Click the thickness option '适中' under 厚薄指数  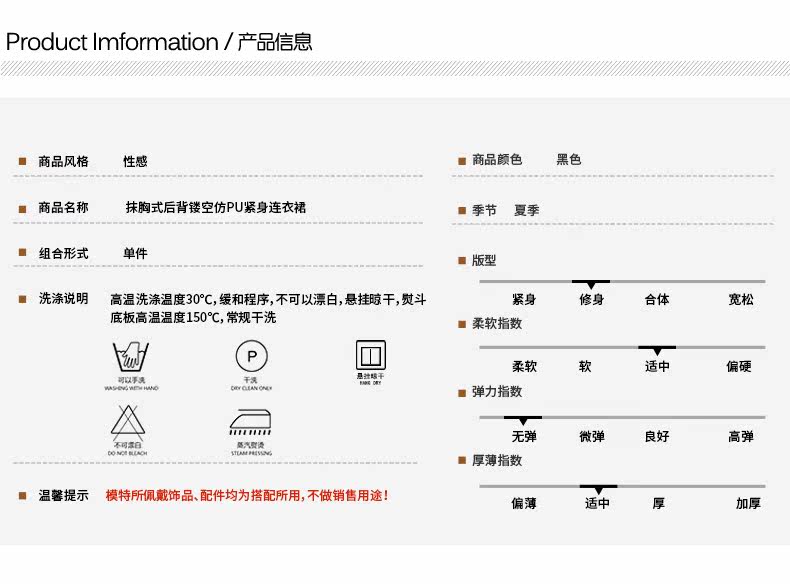point(597,503)
